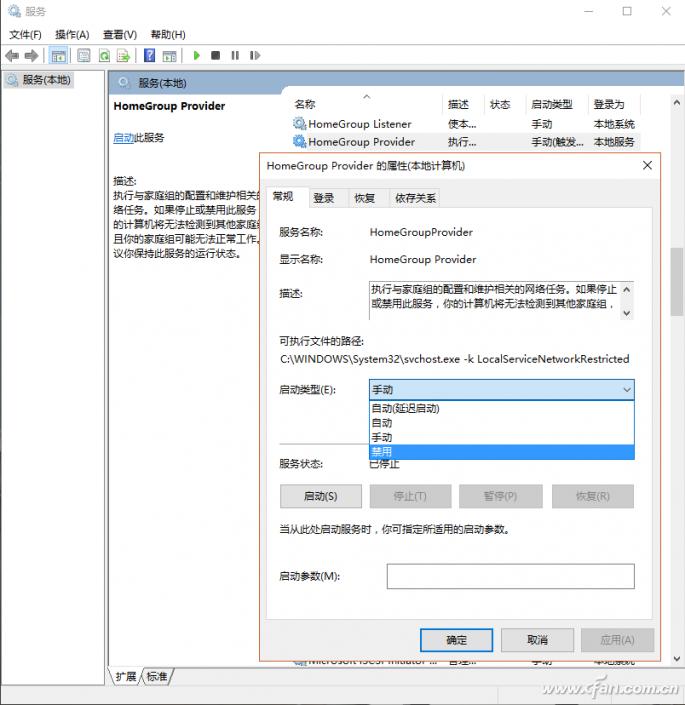Open the 查看(V) menu
Screen dimensions: 685x705
pyautogui.click(x=120, y=35)
